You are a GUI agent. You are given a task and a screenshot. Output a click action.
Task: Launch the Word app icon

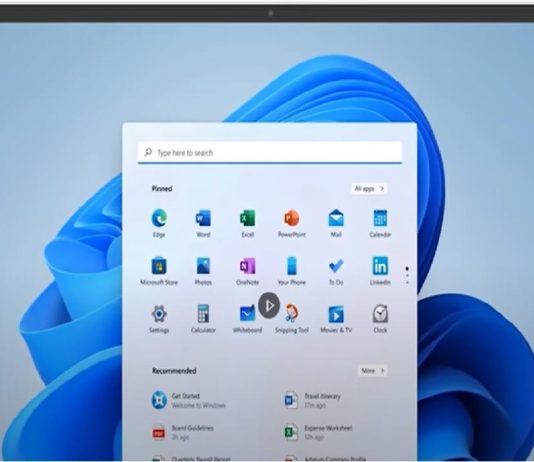pos(203,218)
